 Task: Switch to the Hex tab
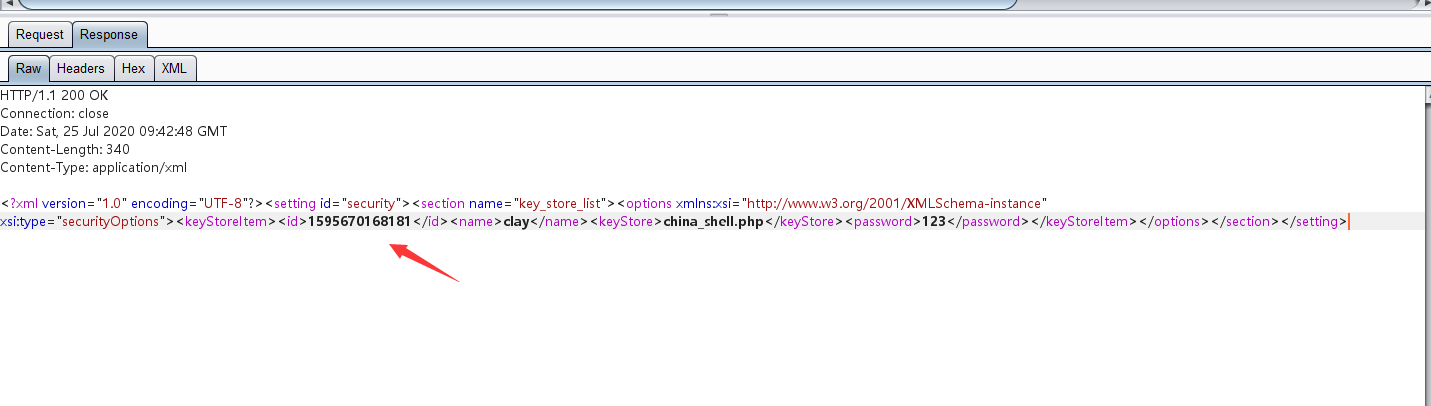tap(134, 69)
